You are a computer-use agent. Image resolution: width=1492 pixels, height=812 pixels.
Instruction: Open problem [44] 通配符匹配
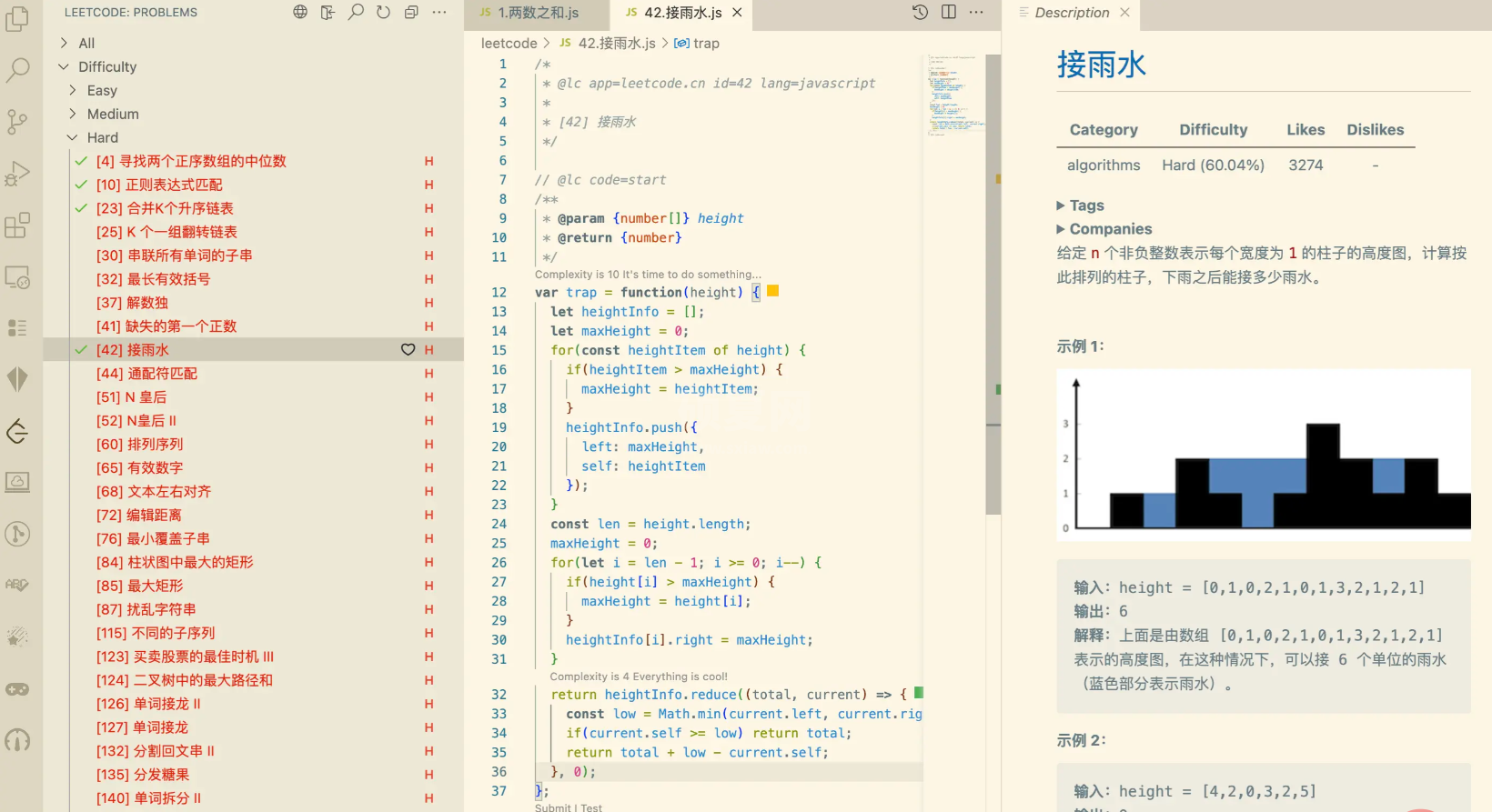tap(146, 374)
